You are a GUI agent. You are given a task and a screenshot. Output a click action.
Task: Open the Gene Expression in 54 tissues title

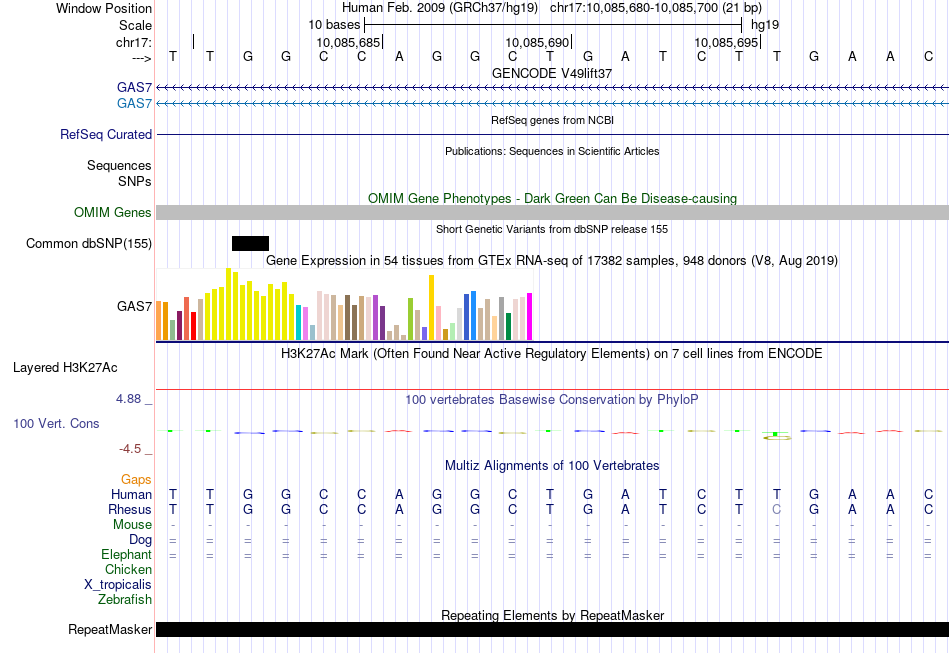552,260
